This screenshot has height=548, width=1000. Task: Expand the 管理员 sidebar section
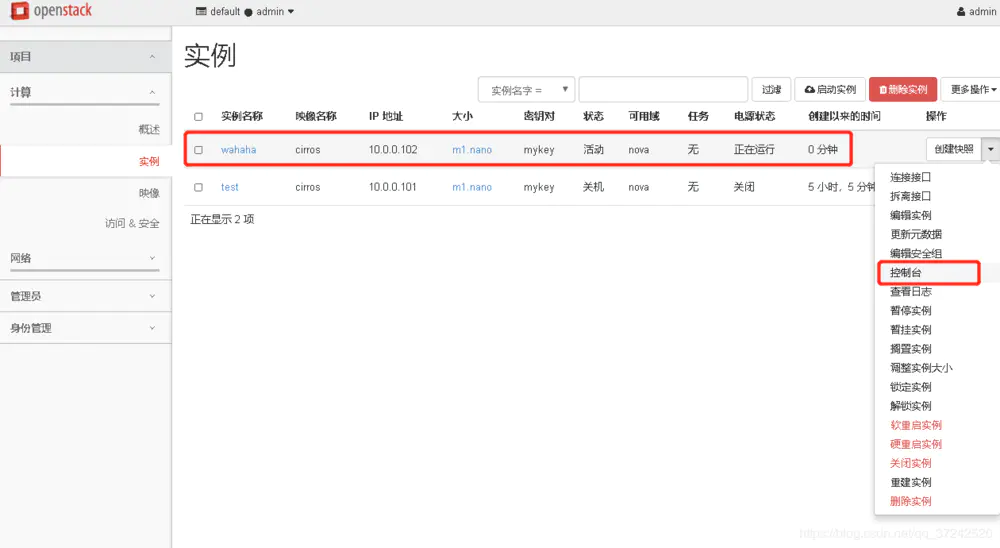pos(85,296)
